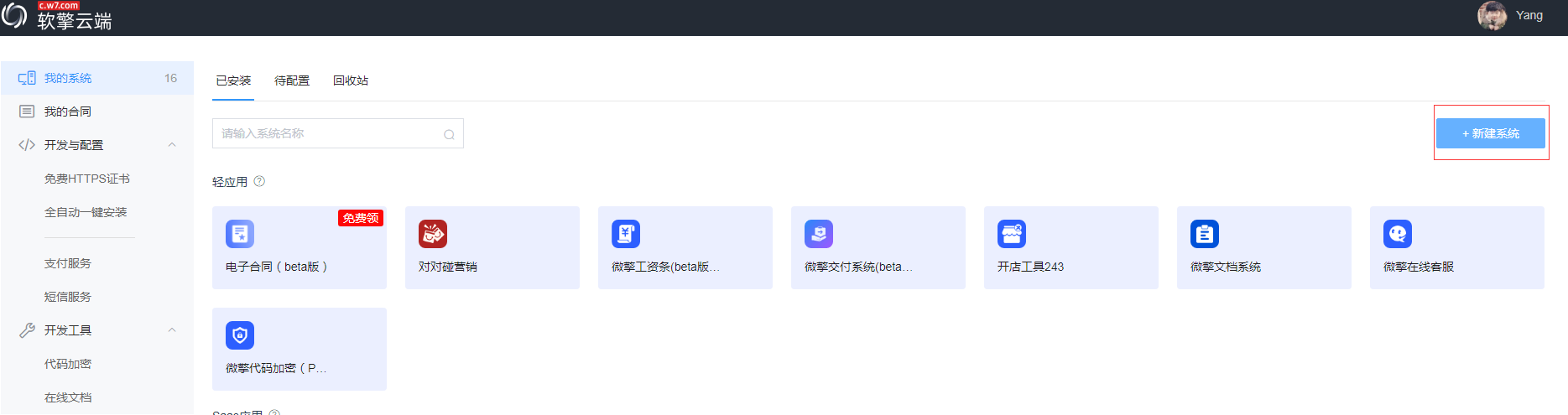The height and width of the screenshot is (415, 1568).
Task: Click the 软擎云端 logo icon
Action: [14, 16]
